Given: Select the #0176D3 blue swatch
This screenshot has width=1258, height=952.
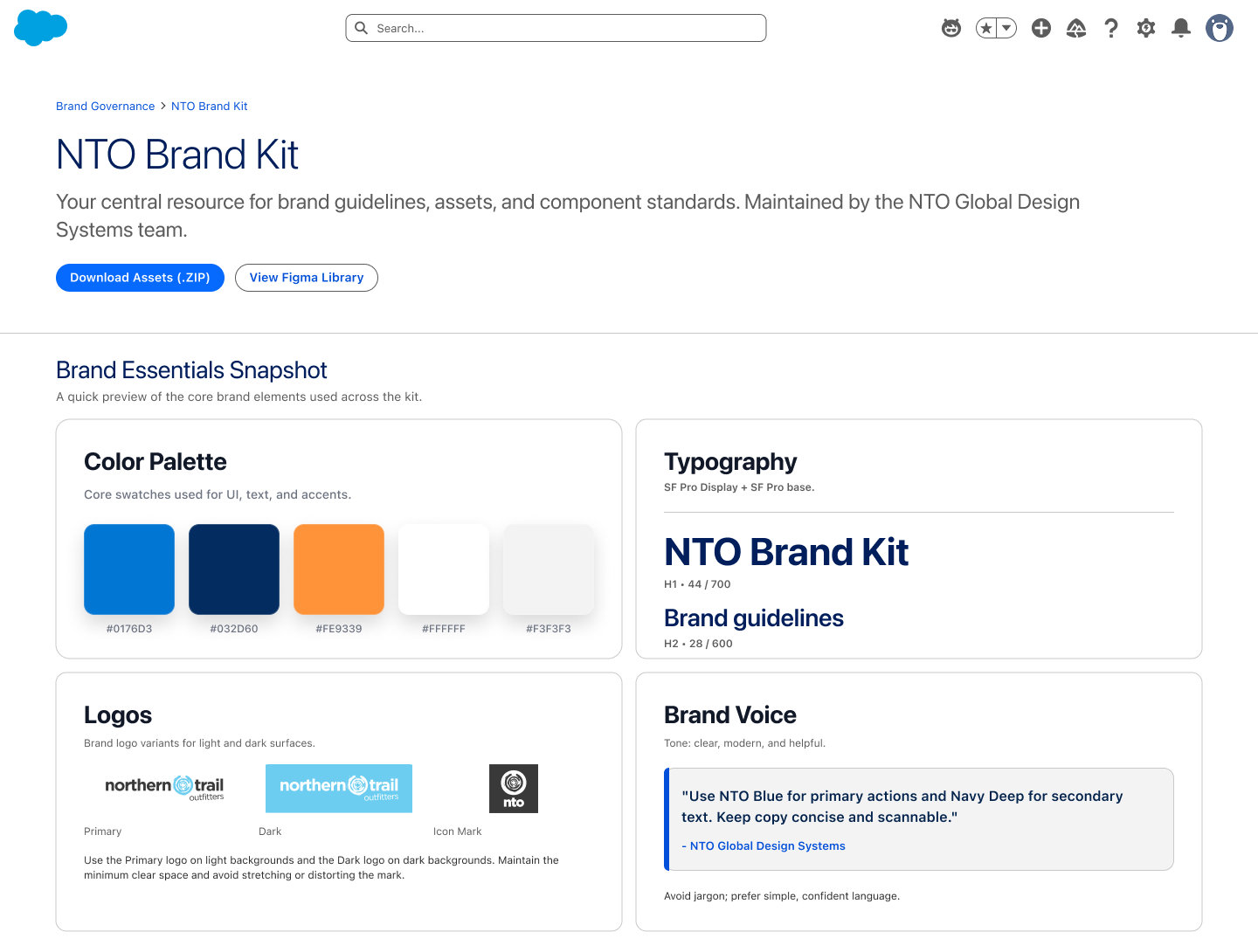Looking at the screenshot, I should [129, 569].
